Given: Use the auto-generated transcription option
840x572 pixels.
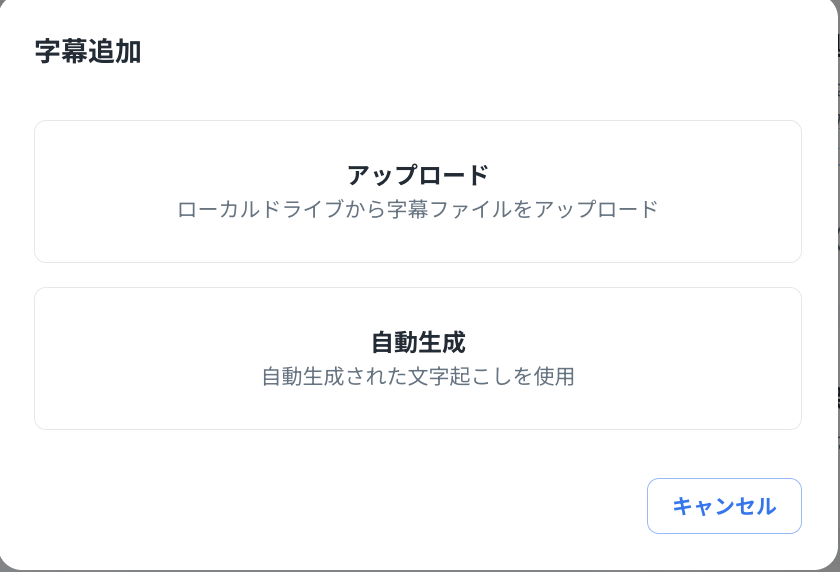Looking at the screenshot, I should click(x=418, y=358).
